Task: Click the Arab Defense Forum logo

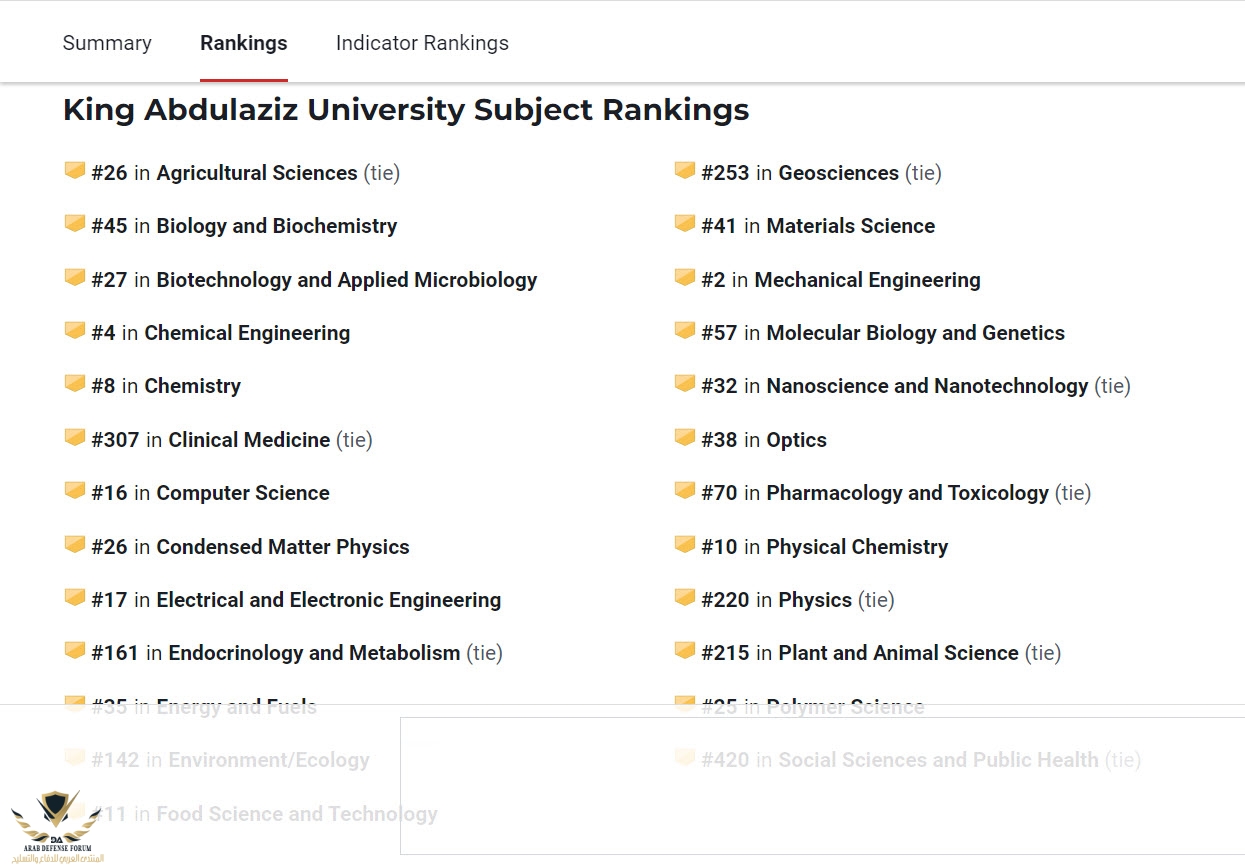Action: [x=57, y=825]
